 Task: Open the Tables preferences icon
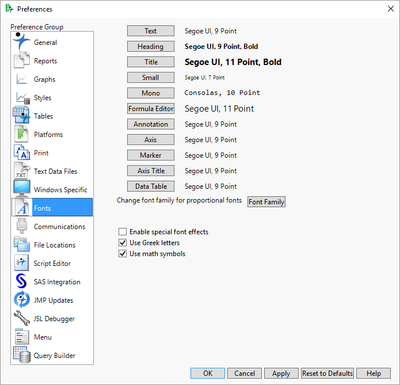pyautogui.click(x=22, y=116)
